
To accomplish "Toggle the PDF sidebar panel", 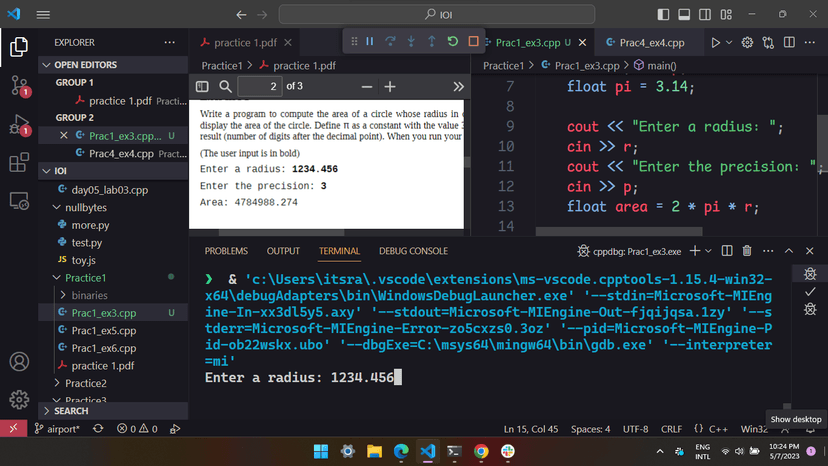I will click(x=202, y=87).
